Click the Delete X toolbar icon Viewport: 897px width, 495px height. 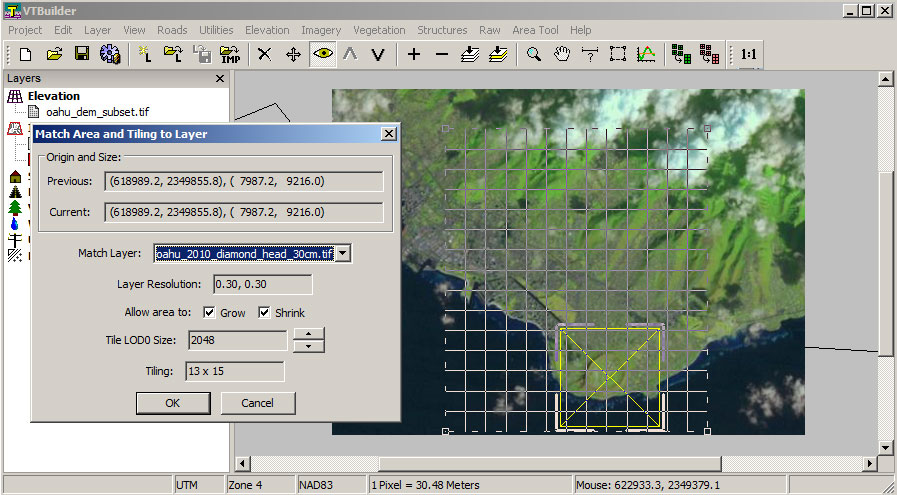click(264, 54)
